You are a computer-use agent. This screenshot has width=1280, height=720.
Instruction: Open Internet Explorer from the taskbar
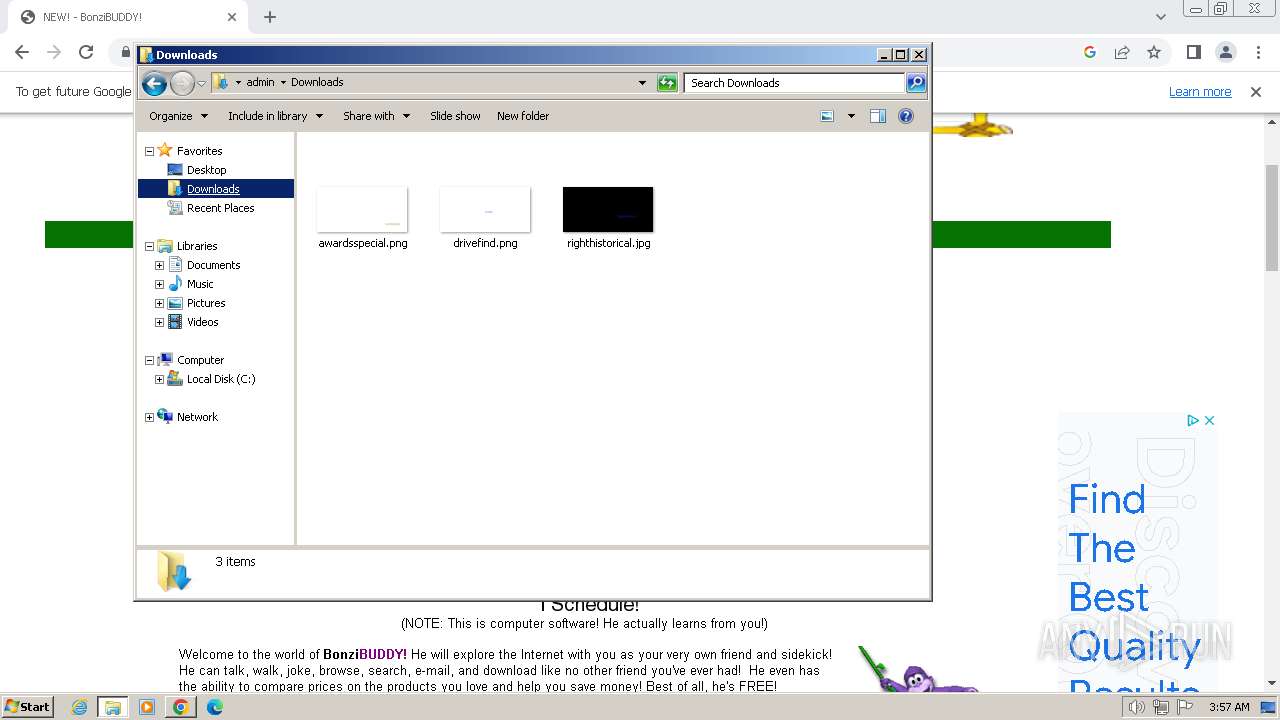pos(79,707)
